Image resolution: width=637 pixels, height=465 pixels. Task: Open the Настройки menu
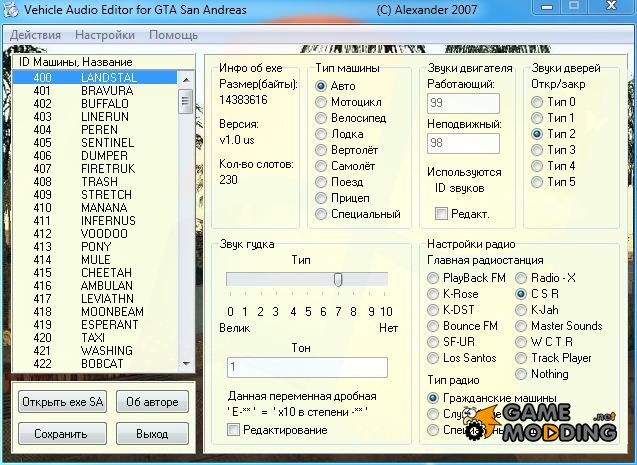tap(105, 35)
